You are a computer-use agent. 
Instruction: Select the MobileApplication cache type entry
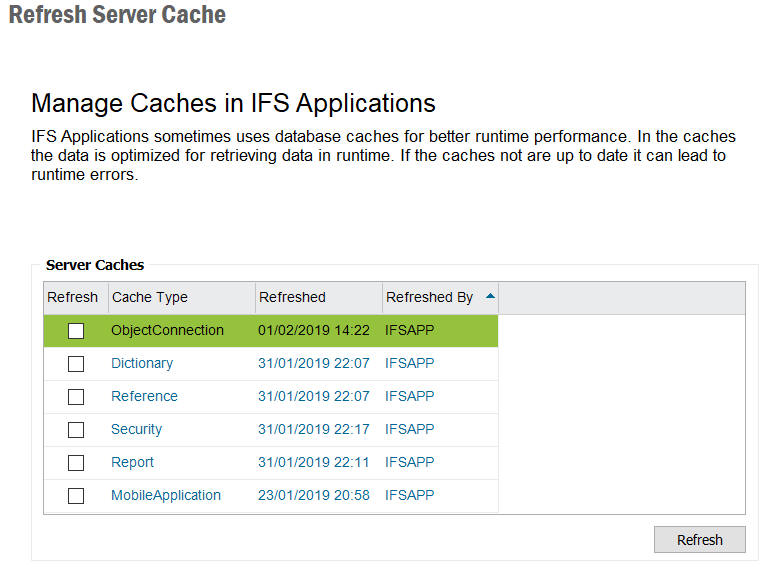166,495
